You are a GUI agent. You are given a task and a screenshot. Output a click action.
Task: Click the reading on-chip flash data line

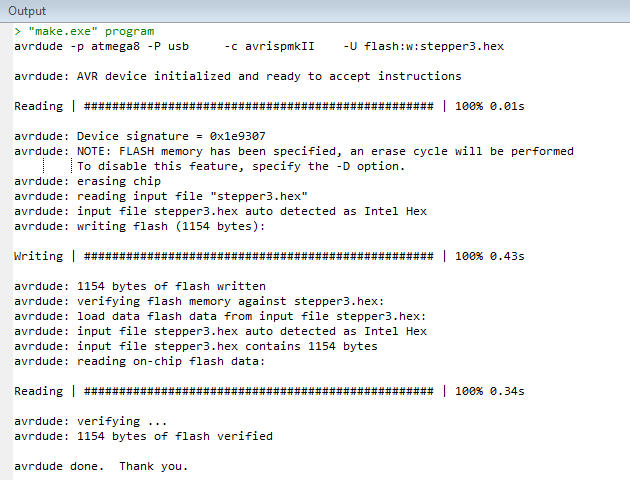tap(140, 361)
